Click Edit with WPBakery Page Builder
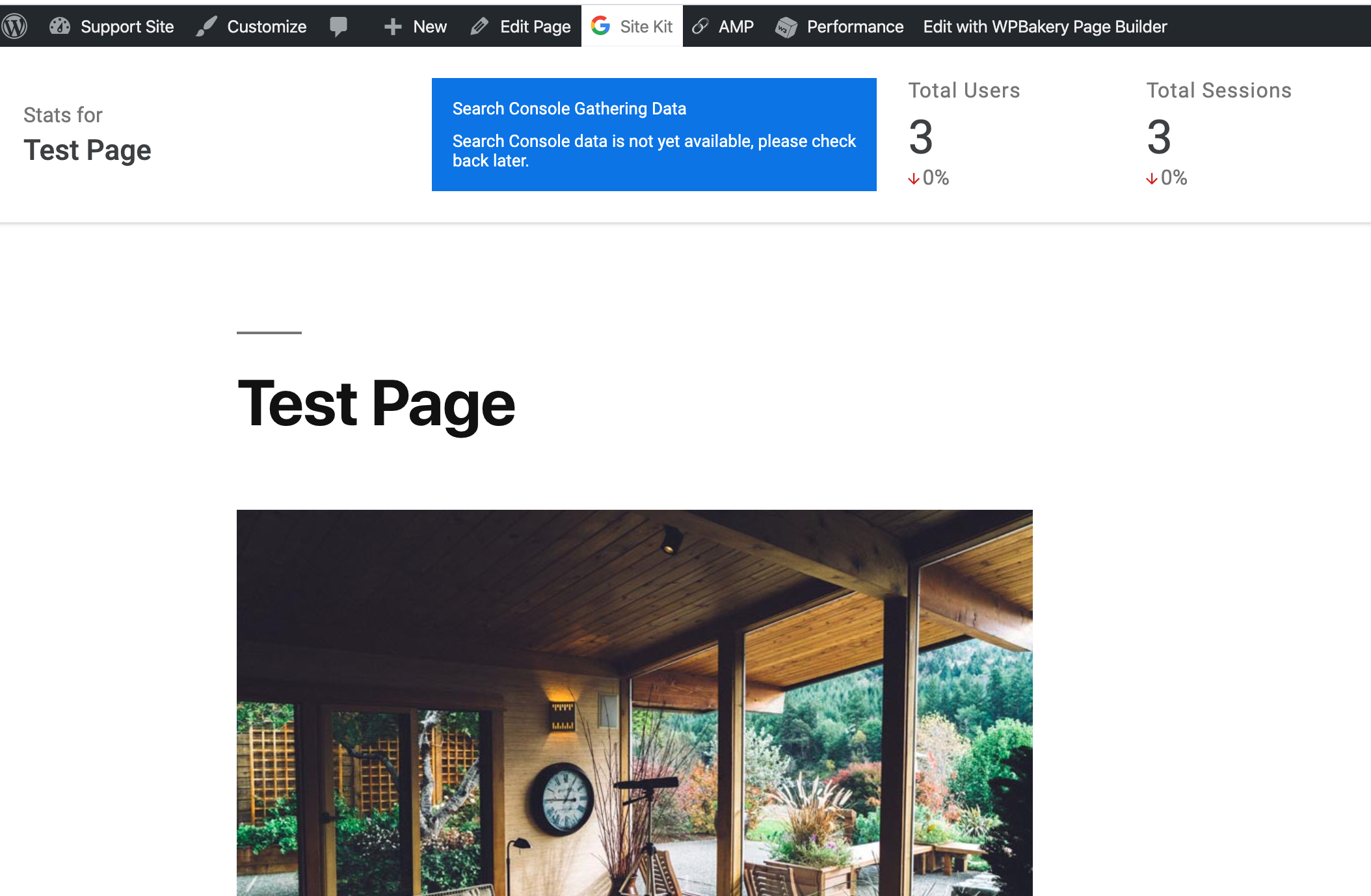Image resolution: width=1371 pixels, height=896 pixels. [x=1045, y=27]
